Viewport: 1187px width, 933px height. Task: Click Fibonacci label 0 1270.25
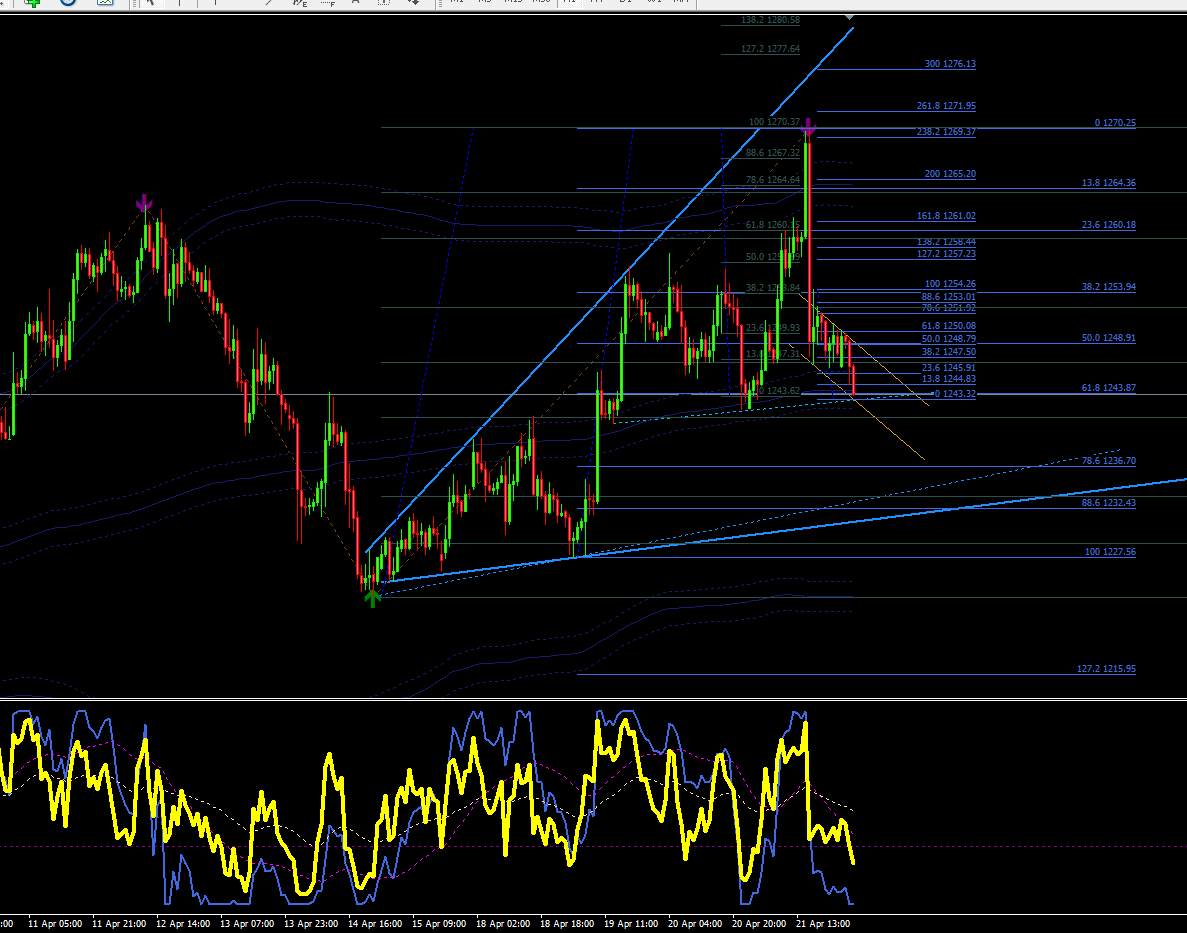1115,123
